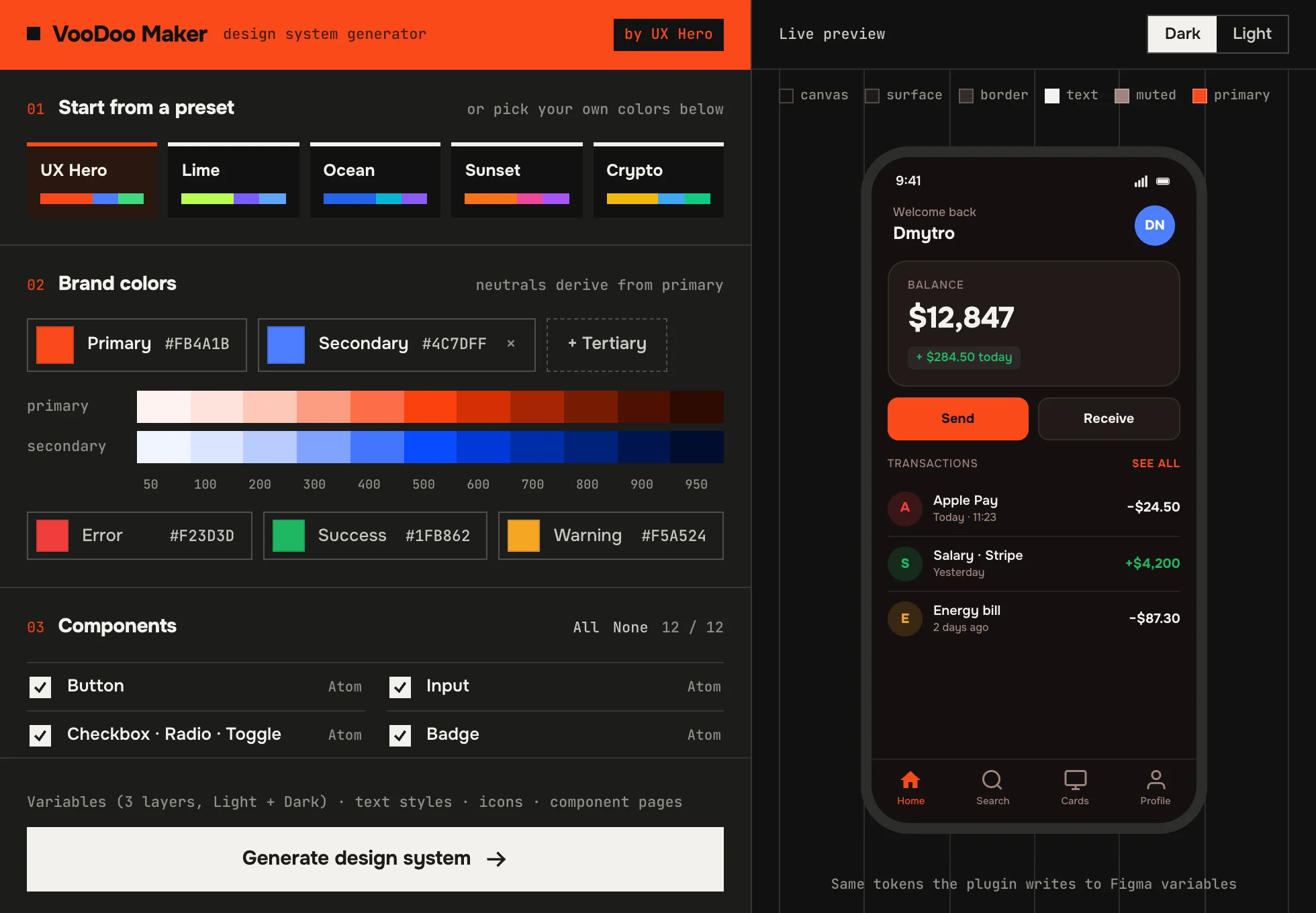Select None for components
1316x913 pixels.
coord(630,628)
